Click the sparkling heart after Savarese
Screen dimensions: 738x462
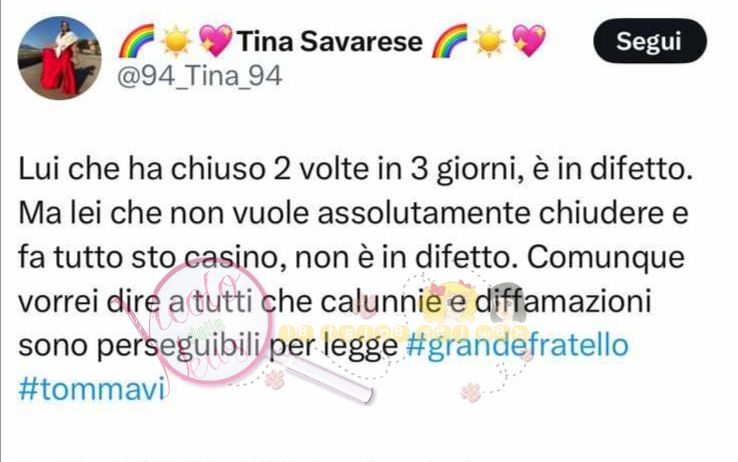point(529,41)
